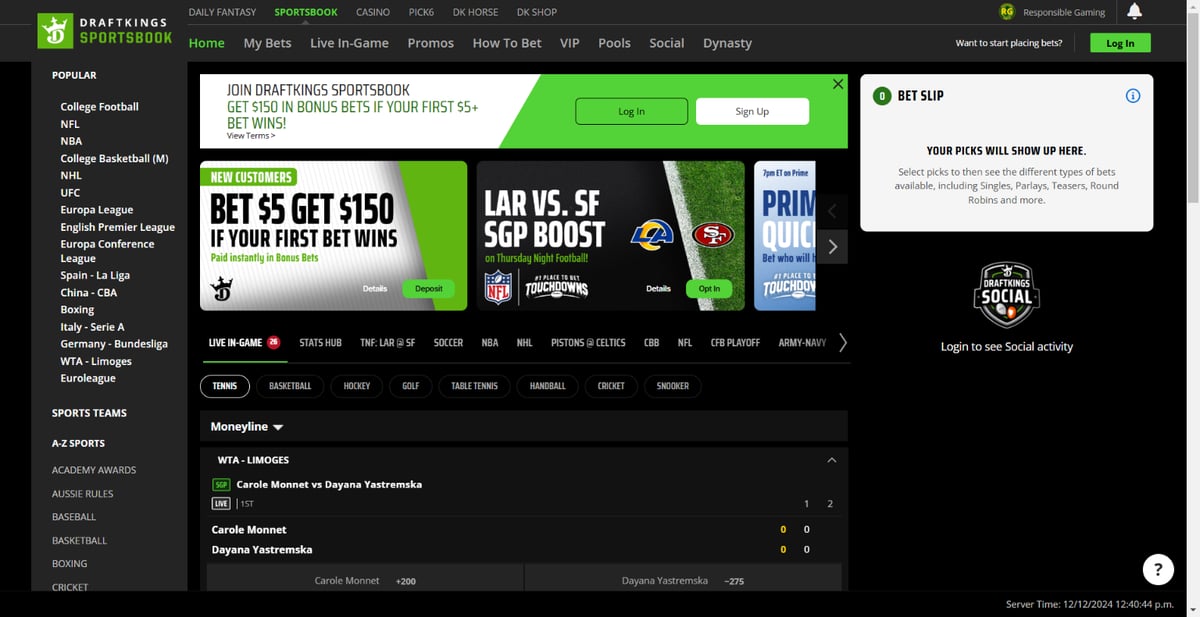Open the NHL tab in sports bar

[x=524, y=343]
